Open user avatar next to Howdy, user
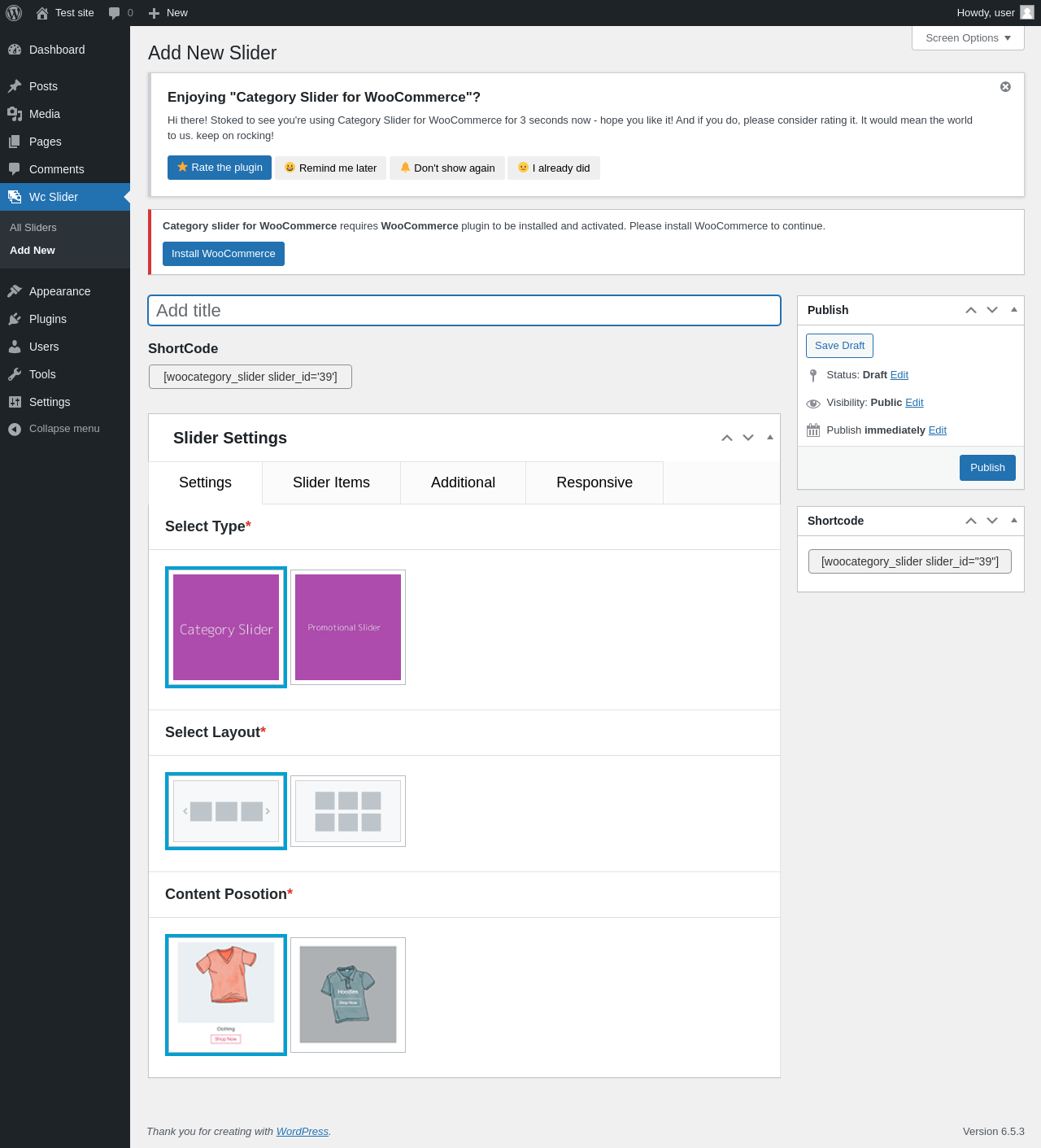Image resolution: width=1041 pixels, height=1148 pixels. [x=1027, y=12]
